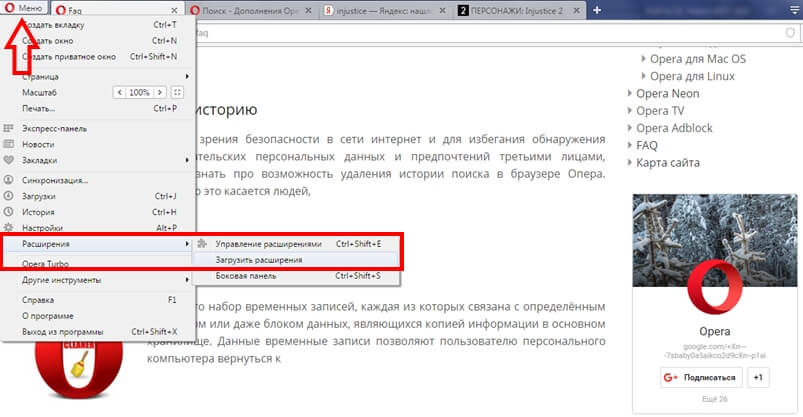This screenshot has height=417, width=803.
Task: Open a new tab with plus button
Action: 597,10
